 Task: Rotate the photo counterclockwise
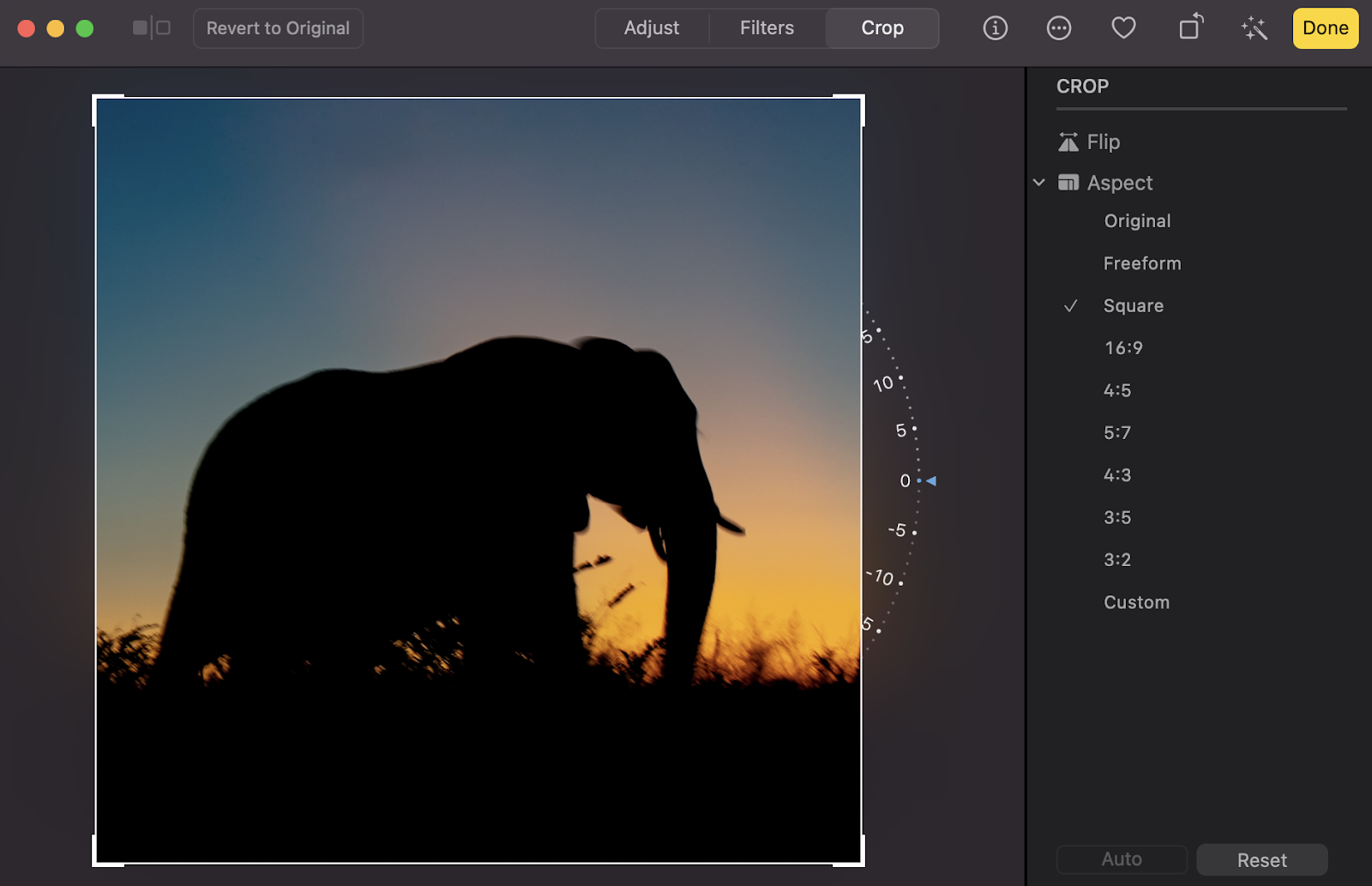tap(1189, 27)
